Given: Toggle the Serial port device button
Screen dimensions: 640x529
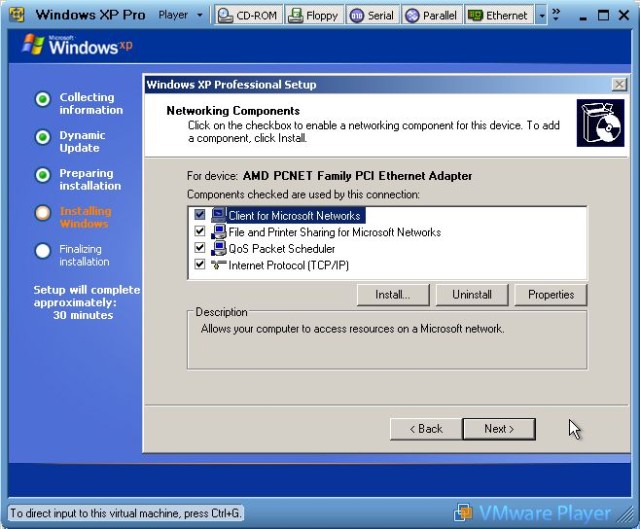Looking at the screenshot, I should coord(372,16).
